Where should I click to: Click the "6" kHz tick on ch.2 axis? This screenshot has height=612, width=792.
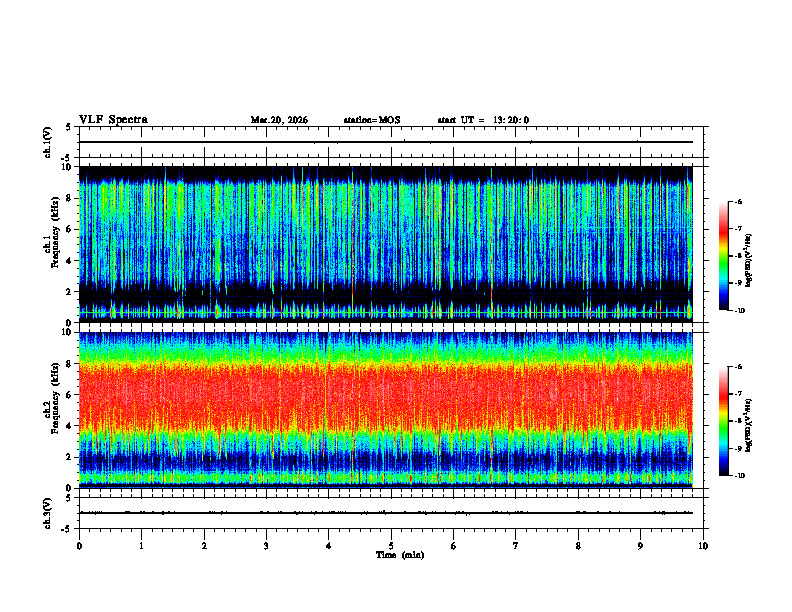[69, 395]
